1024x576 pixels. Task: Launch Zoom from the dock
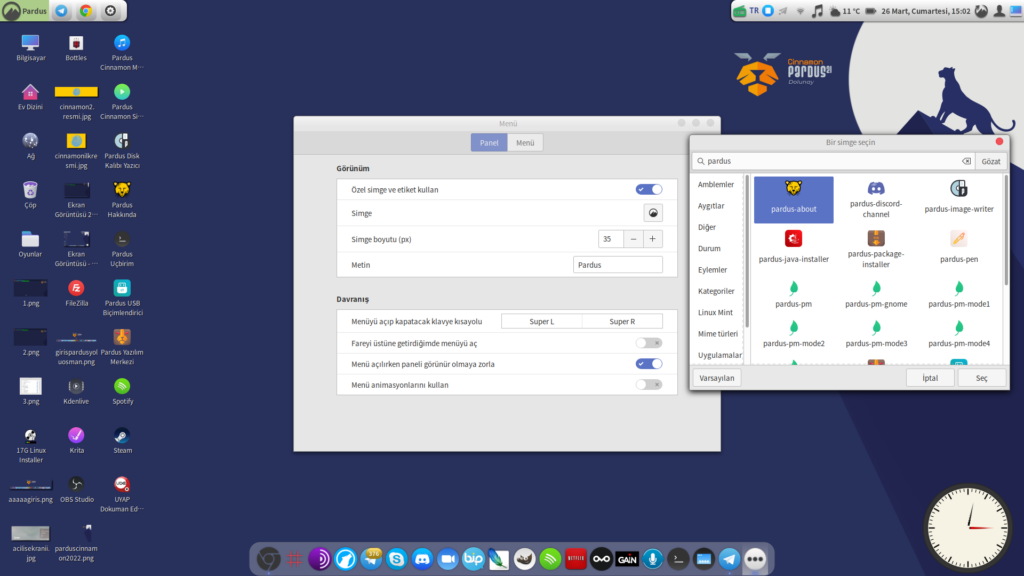447,559
